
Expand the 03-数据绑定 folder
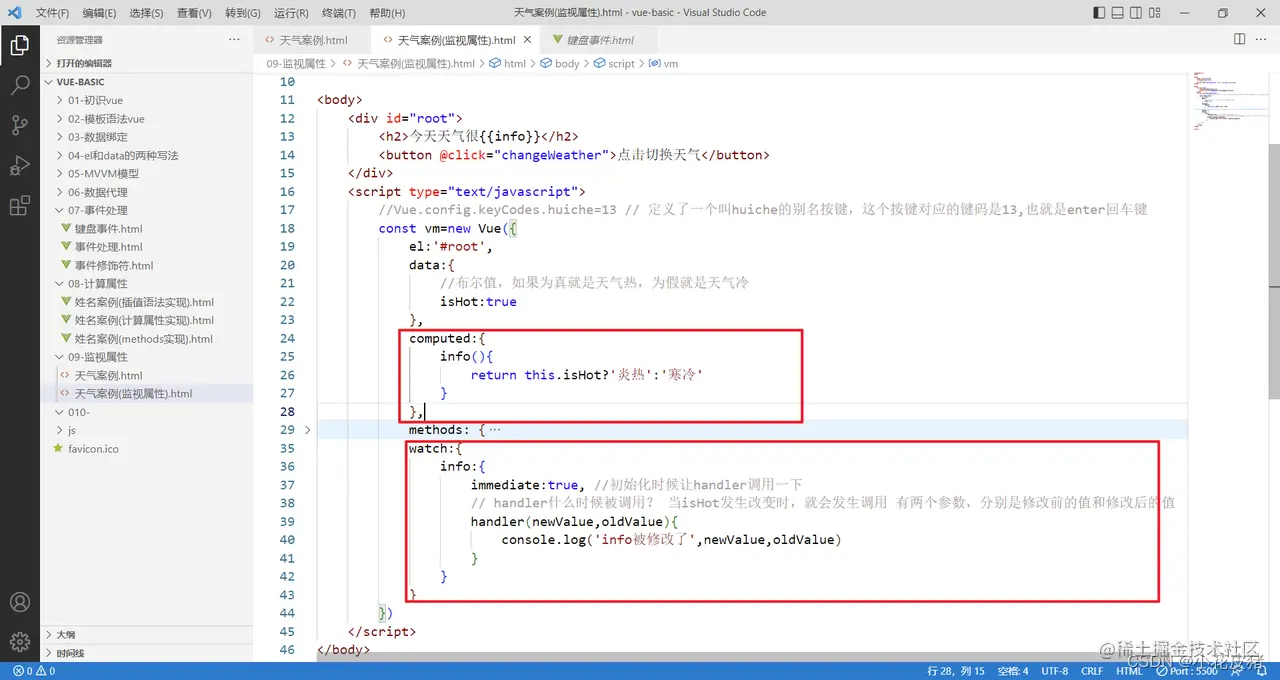coord(147,137)
